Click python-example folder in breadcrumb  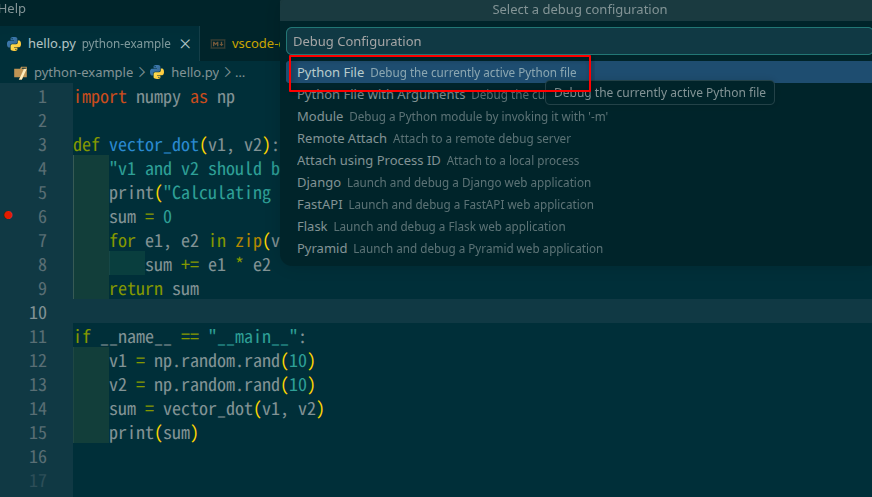tap(83, 72)
